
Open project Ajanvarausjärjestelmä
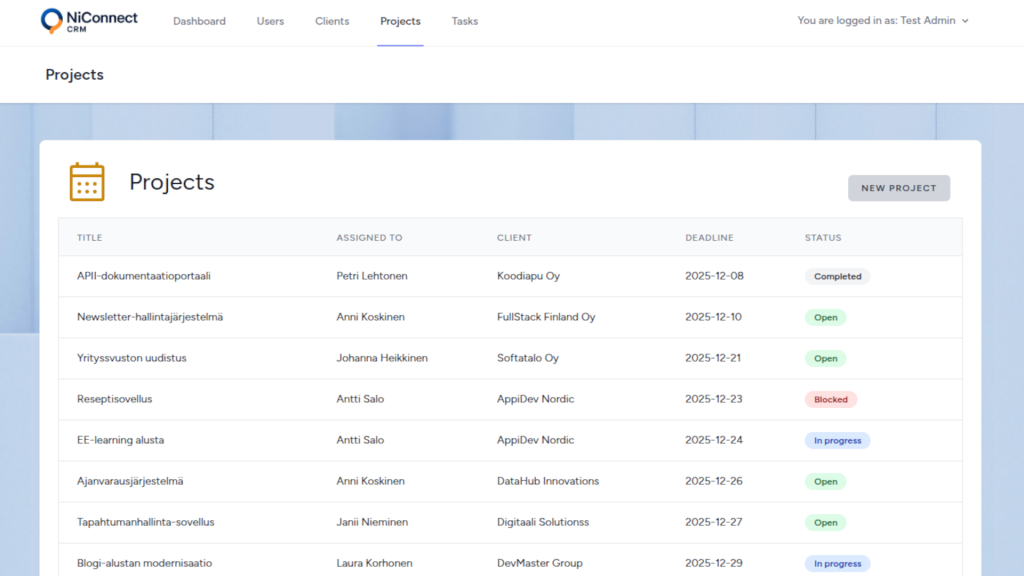pos(130,481)
